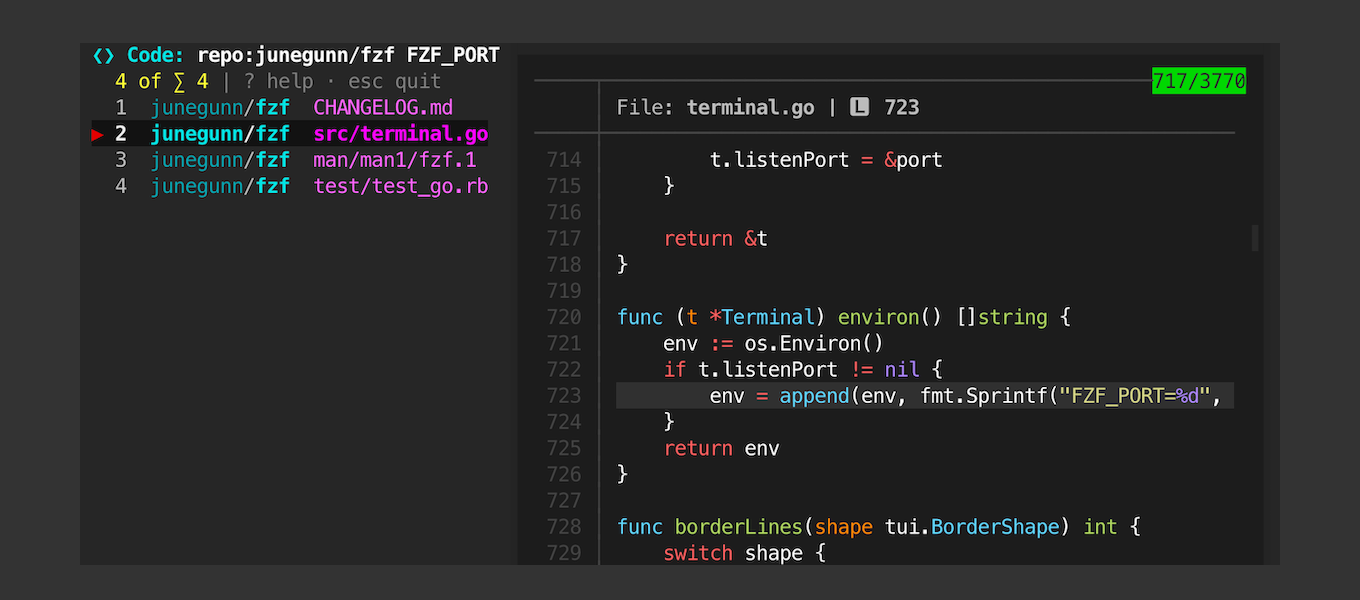Screen dimensions: 1360x600
Task: Open the "? help" link
Action: click(x=280, y=81)
